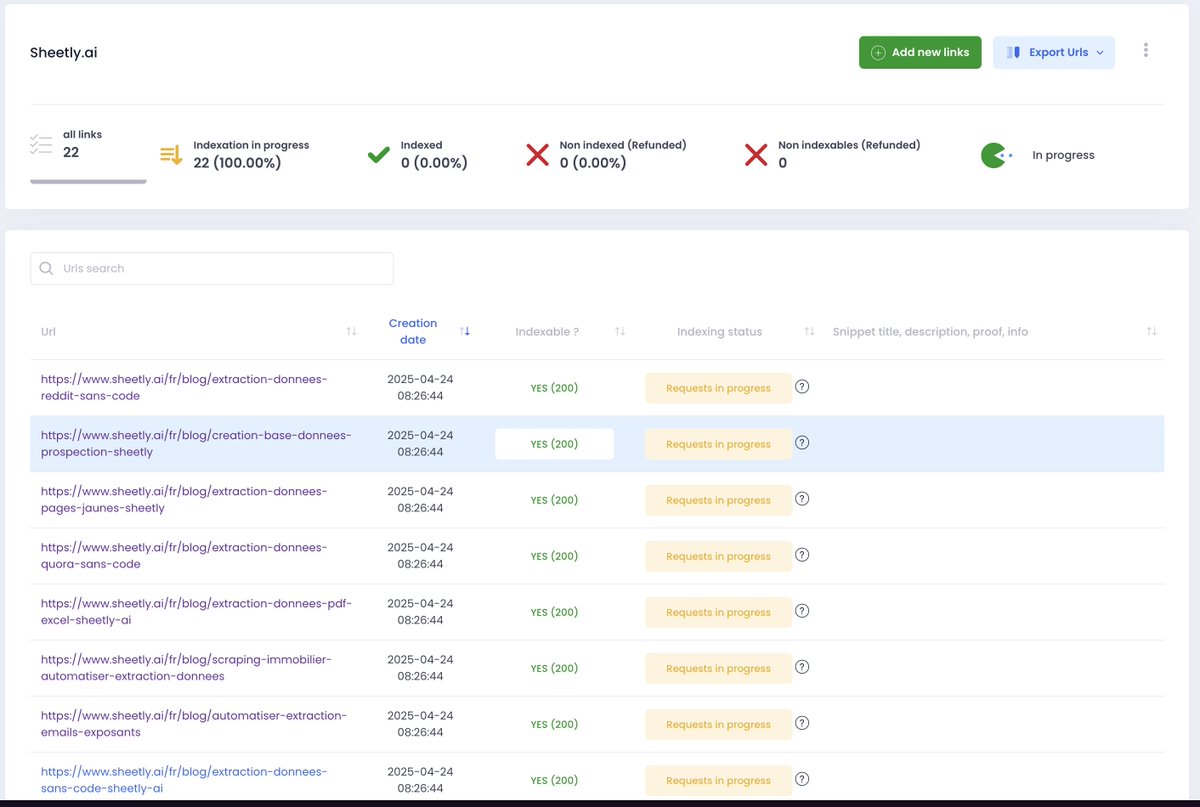Screen dimensions: 1200x807
Task: Click Requests in progress badge for quora row
Action: point(718,556)
